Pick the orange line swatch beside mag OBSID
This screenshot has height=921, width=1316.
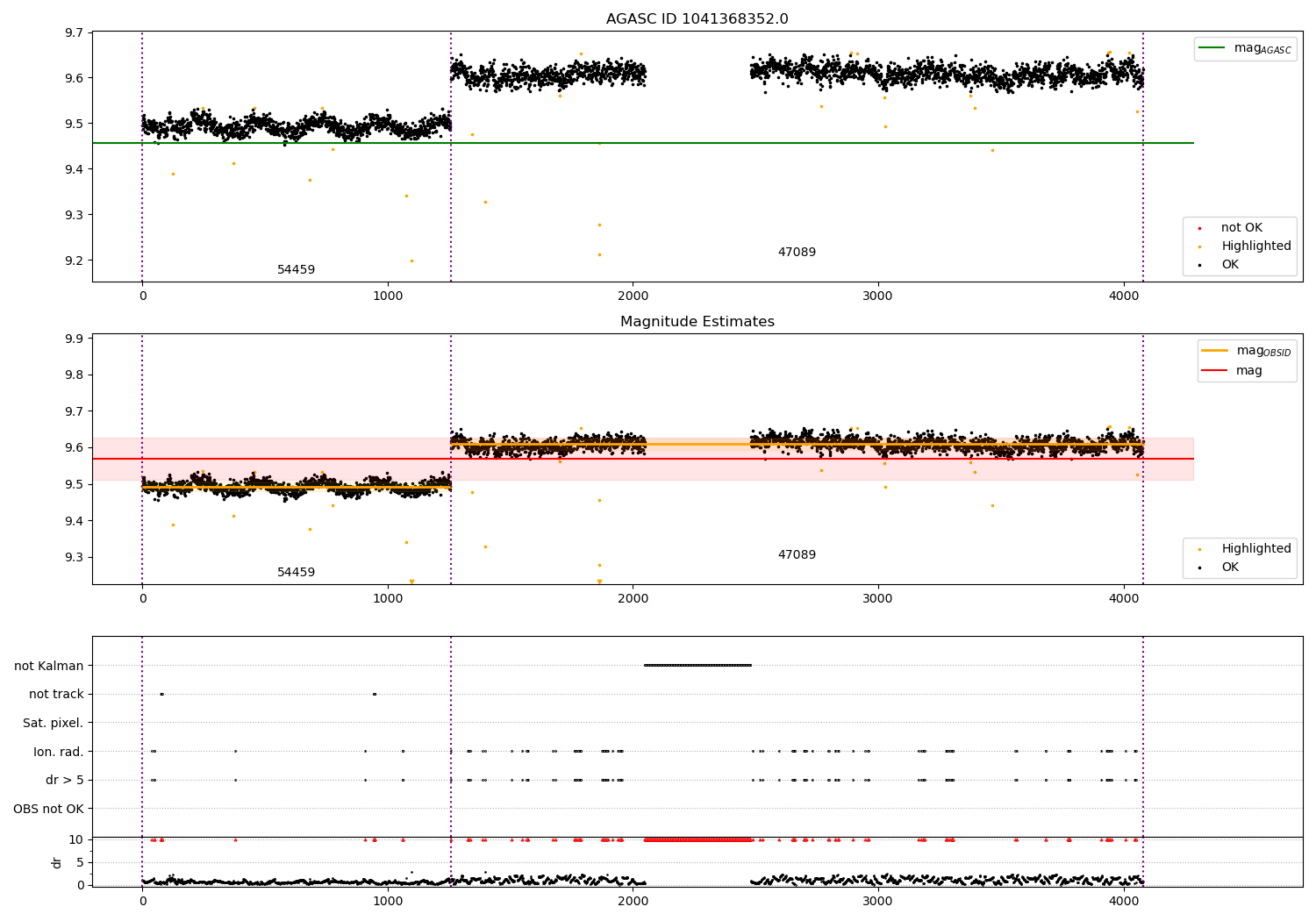[x=1215, y=351]
